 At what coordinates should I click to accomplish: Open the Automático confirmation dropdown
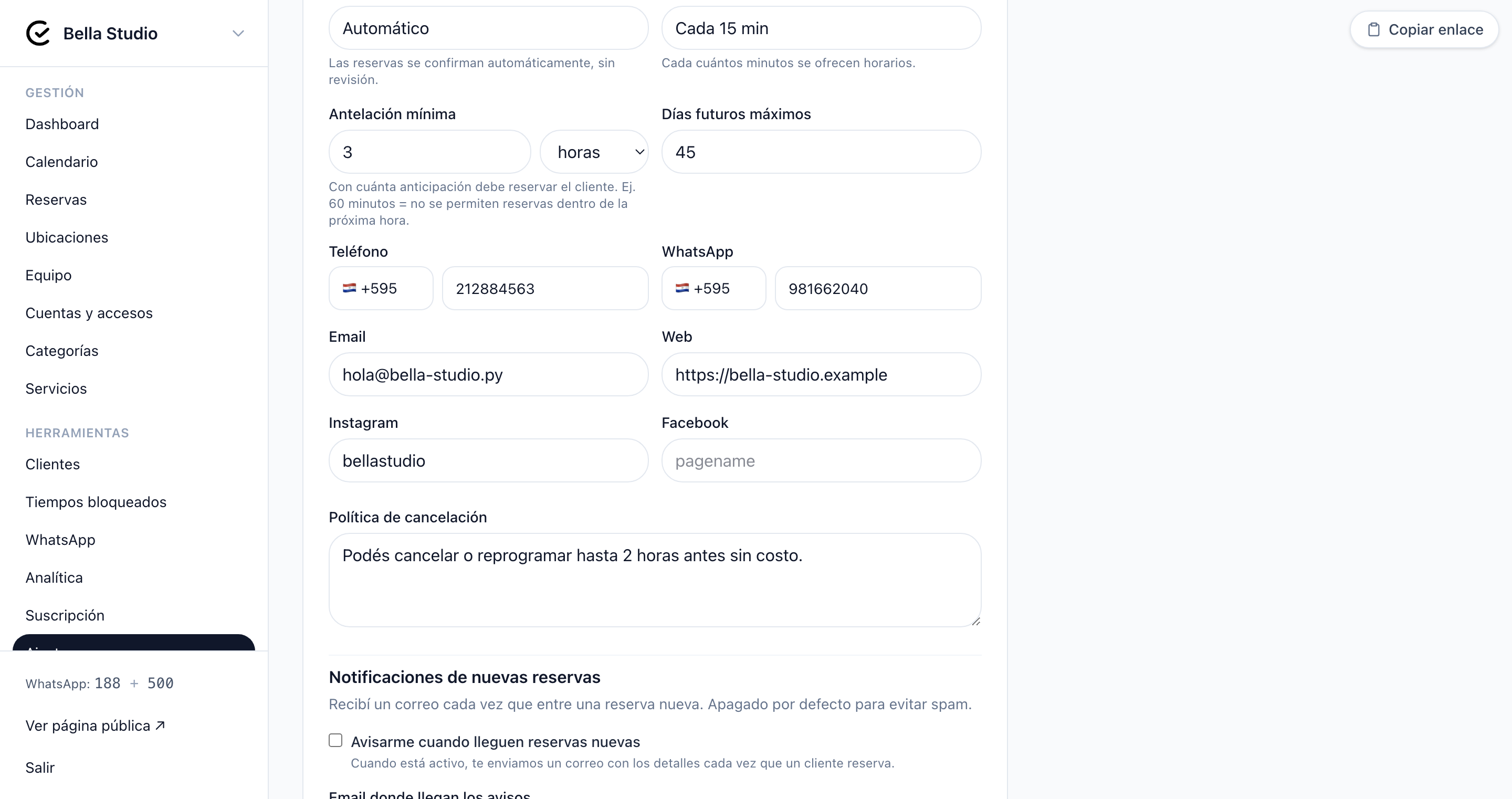488,28
